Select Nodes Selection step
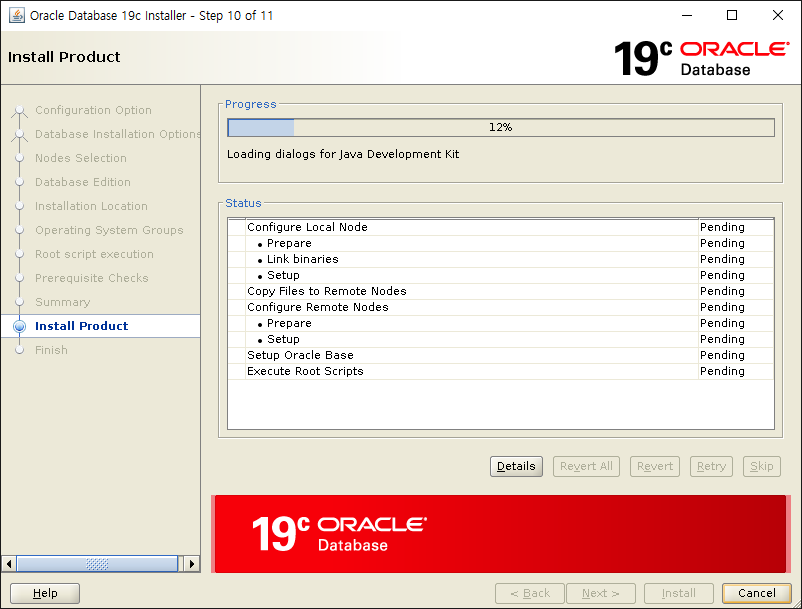This screenshot has height=609, width=802. coord(80,159)
